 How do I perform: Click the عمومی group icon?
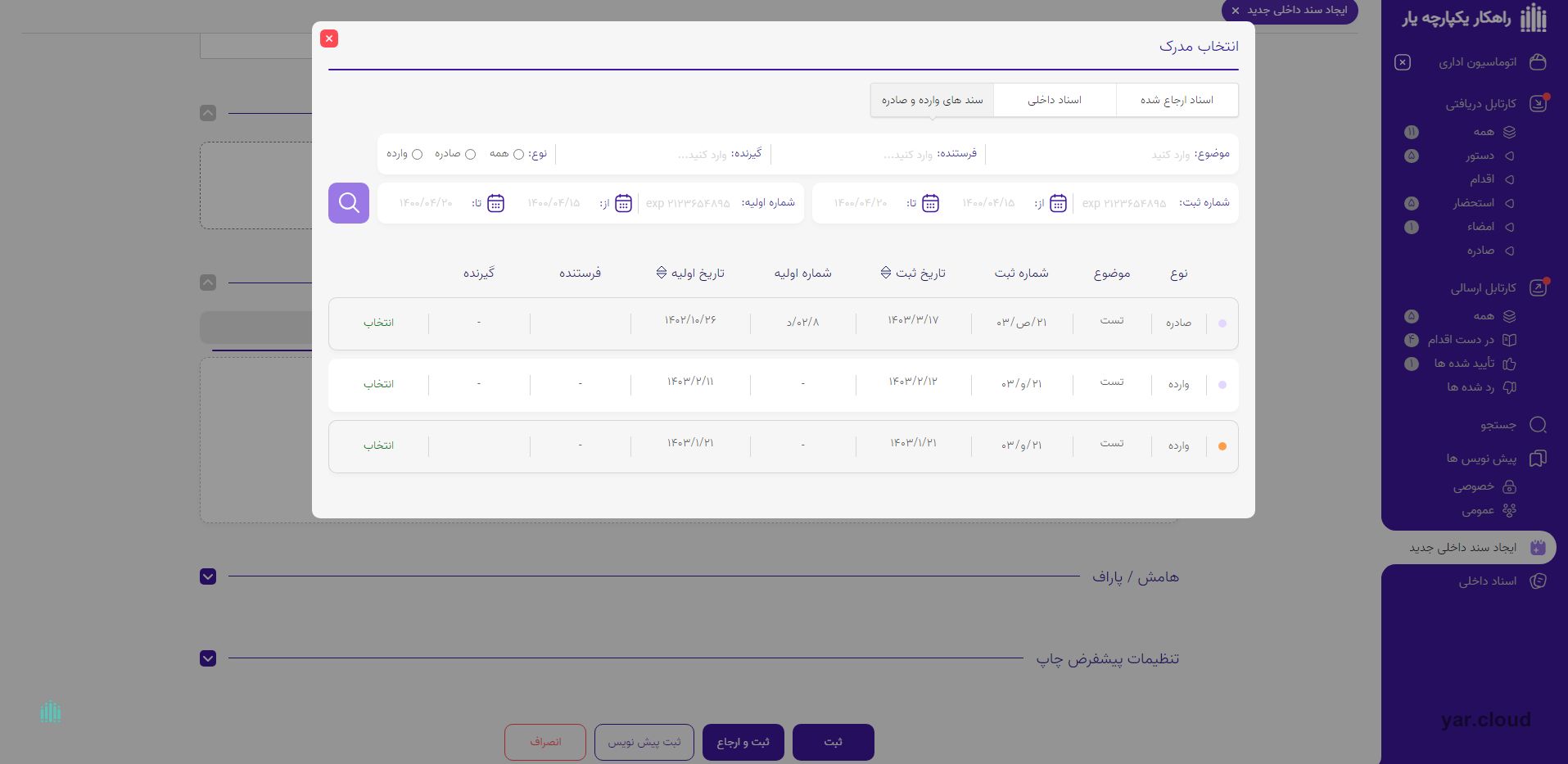click(1509, 510)
